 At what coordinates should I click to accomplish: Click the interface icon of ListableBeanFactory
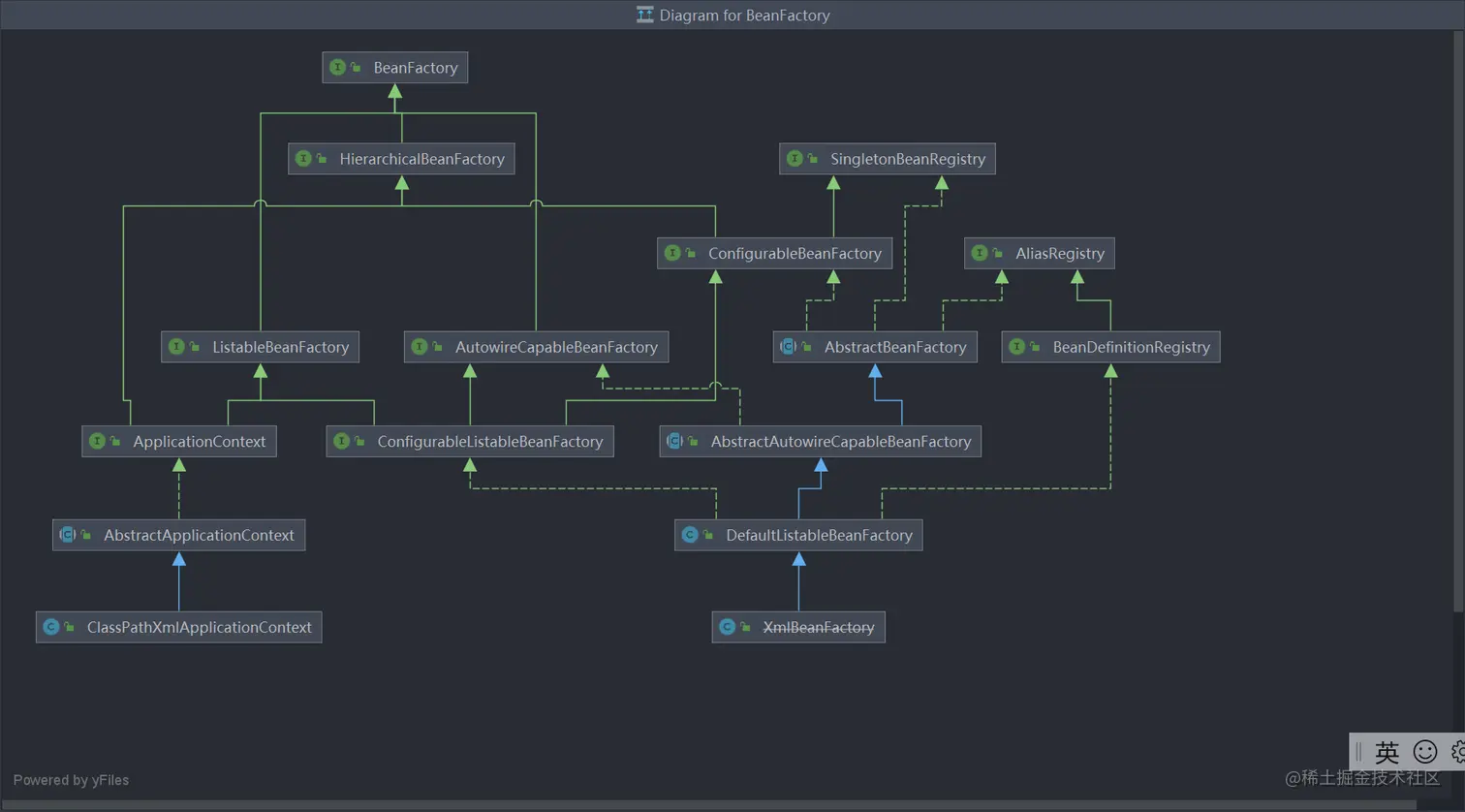(176, 346)
